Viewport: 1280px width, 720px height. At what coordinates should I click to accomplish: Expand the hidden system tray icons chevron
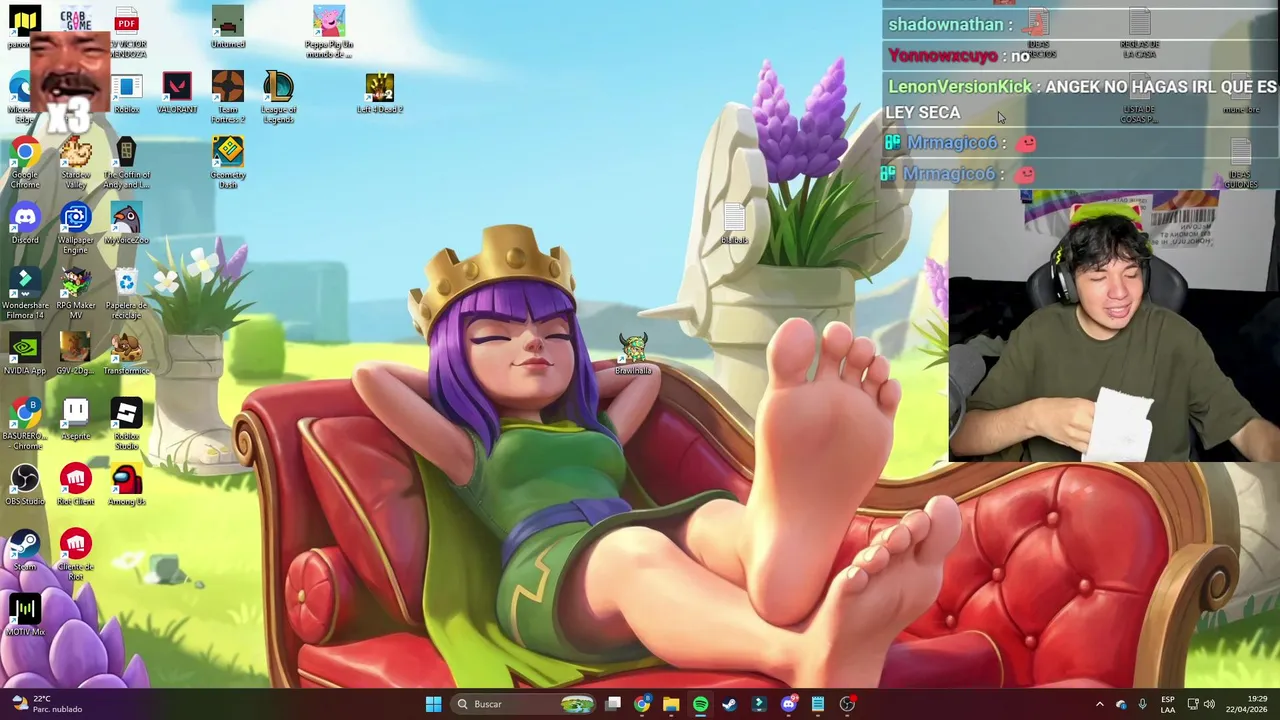(x=1099, y=704)
